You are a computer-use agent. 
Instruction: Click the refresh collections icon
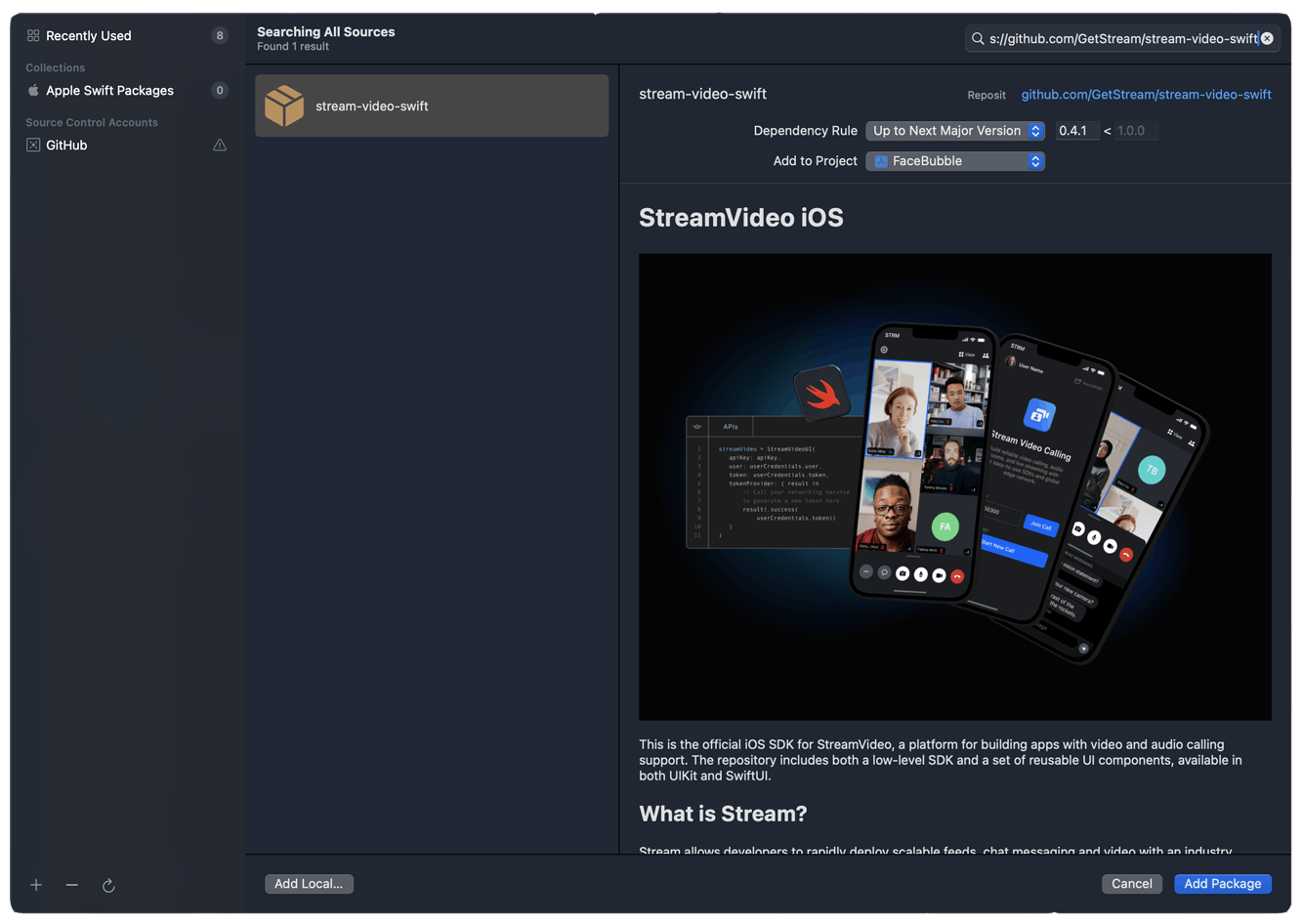click(x=108, y=885)
